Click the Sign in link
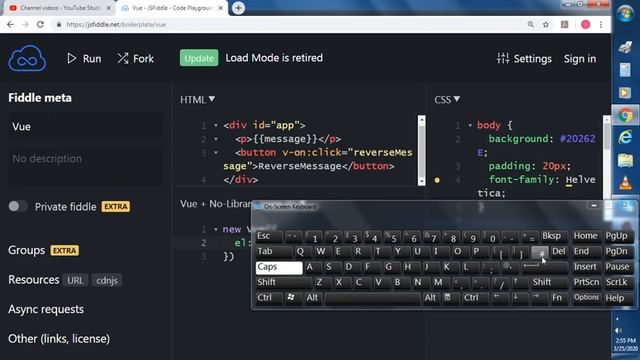The image size is (640, 360). coord(580,58)
